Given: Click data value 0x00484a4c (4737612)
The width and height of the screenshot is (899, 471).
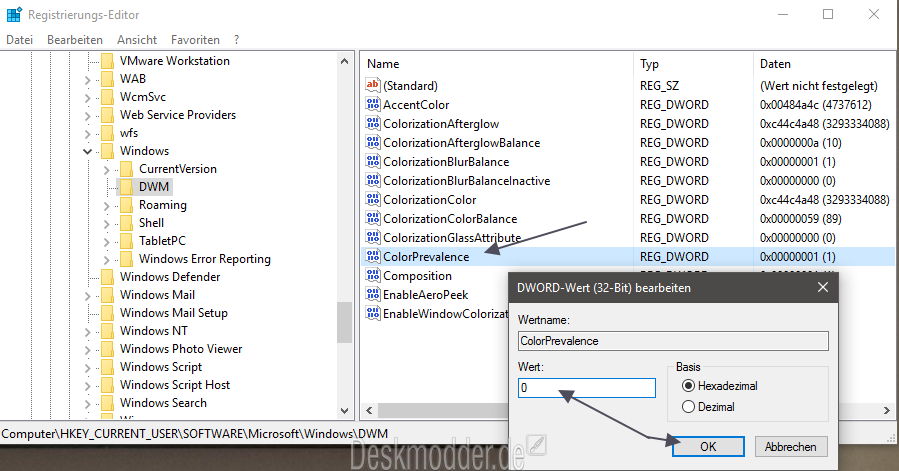Looking at the screenshot, I should [x=815, y=104].
